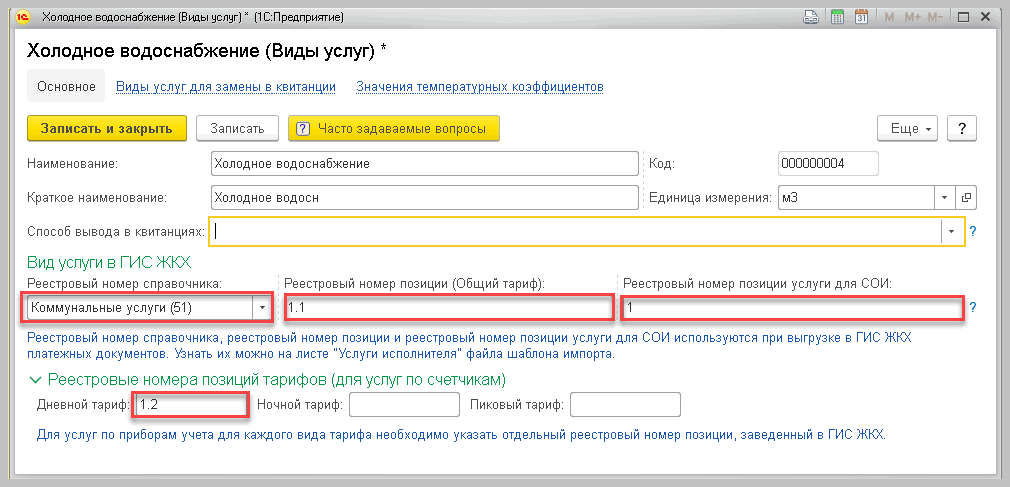Click the Ночной тариф input field
The image size is (1010, 487).
pyautogui.click(x=404, y=405)
